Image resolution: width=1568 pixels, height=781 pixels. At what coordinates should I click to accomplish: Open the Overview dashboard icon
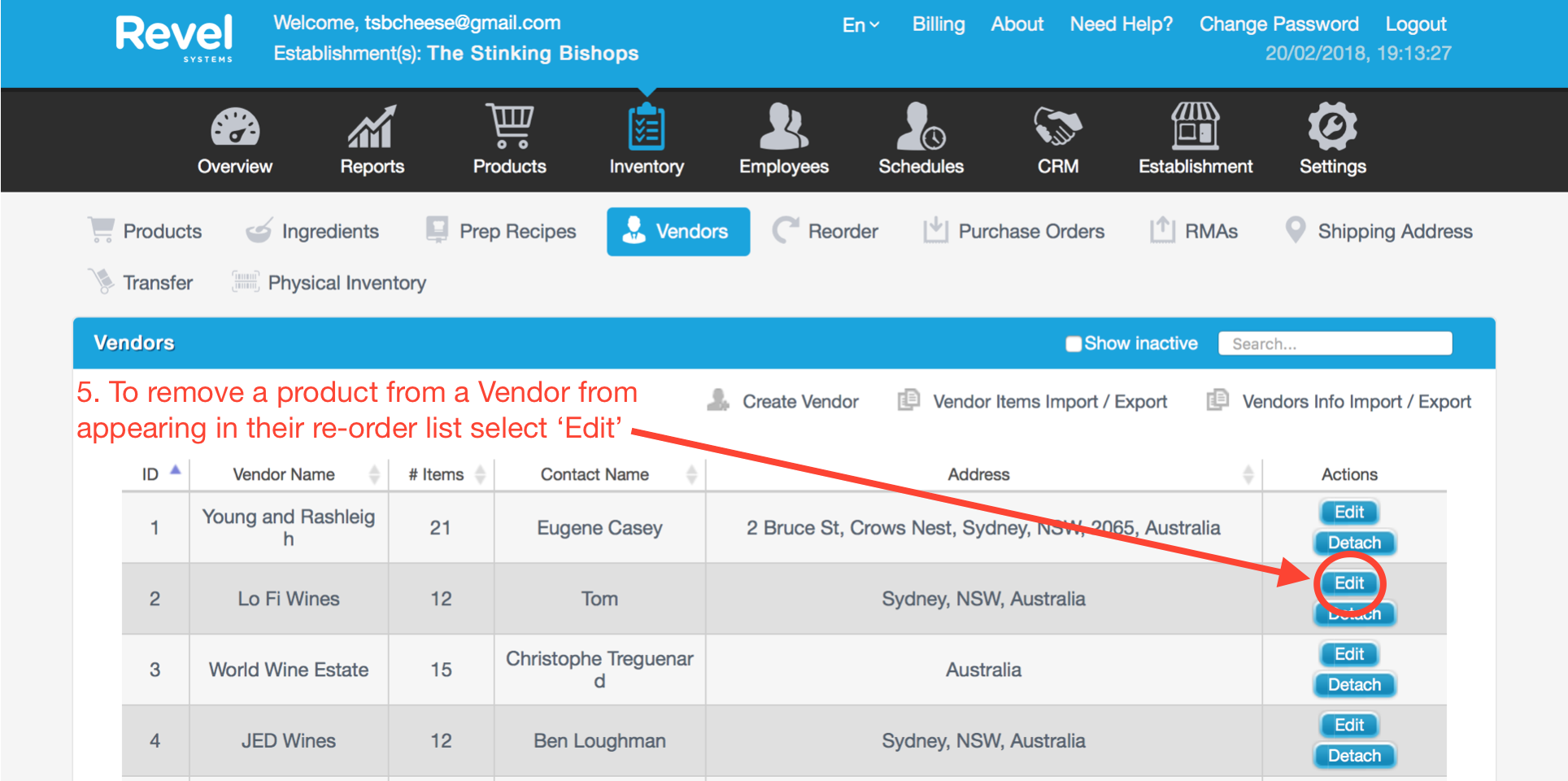point(235,127)
